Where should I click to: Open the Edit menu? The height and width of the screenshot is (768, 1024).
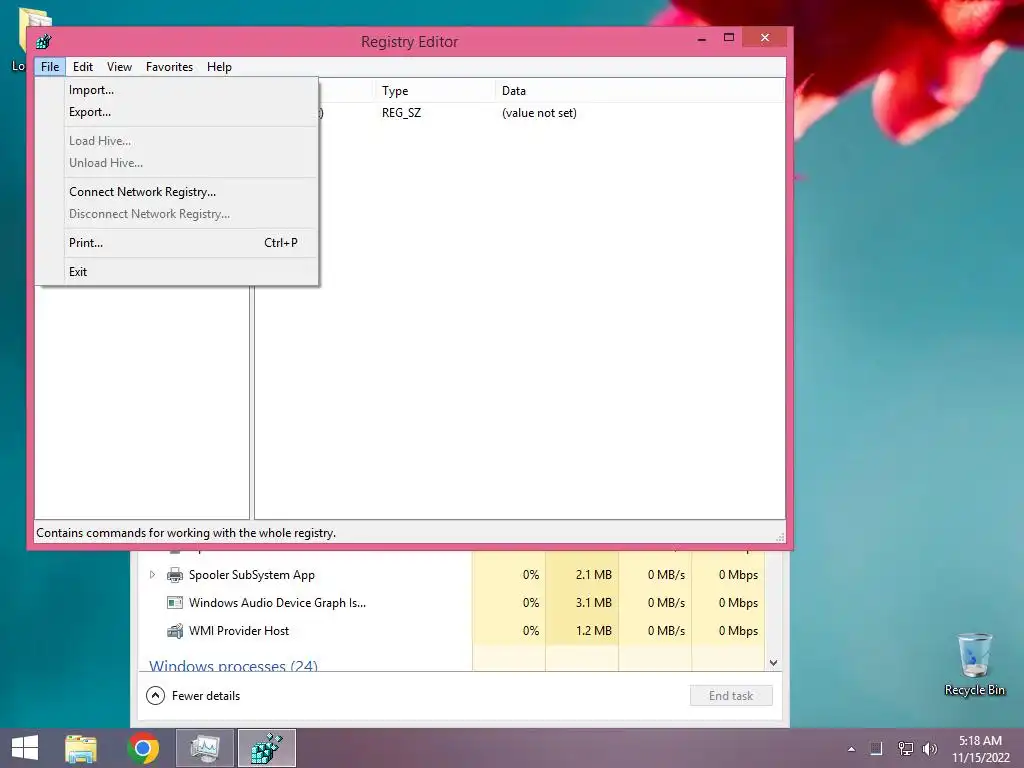[x=83, y=67]
